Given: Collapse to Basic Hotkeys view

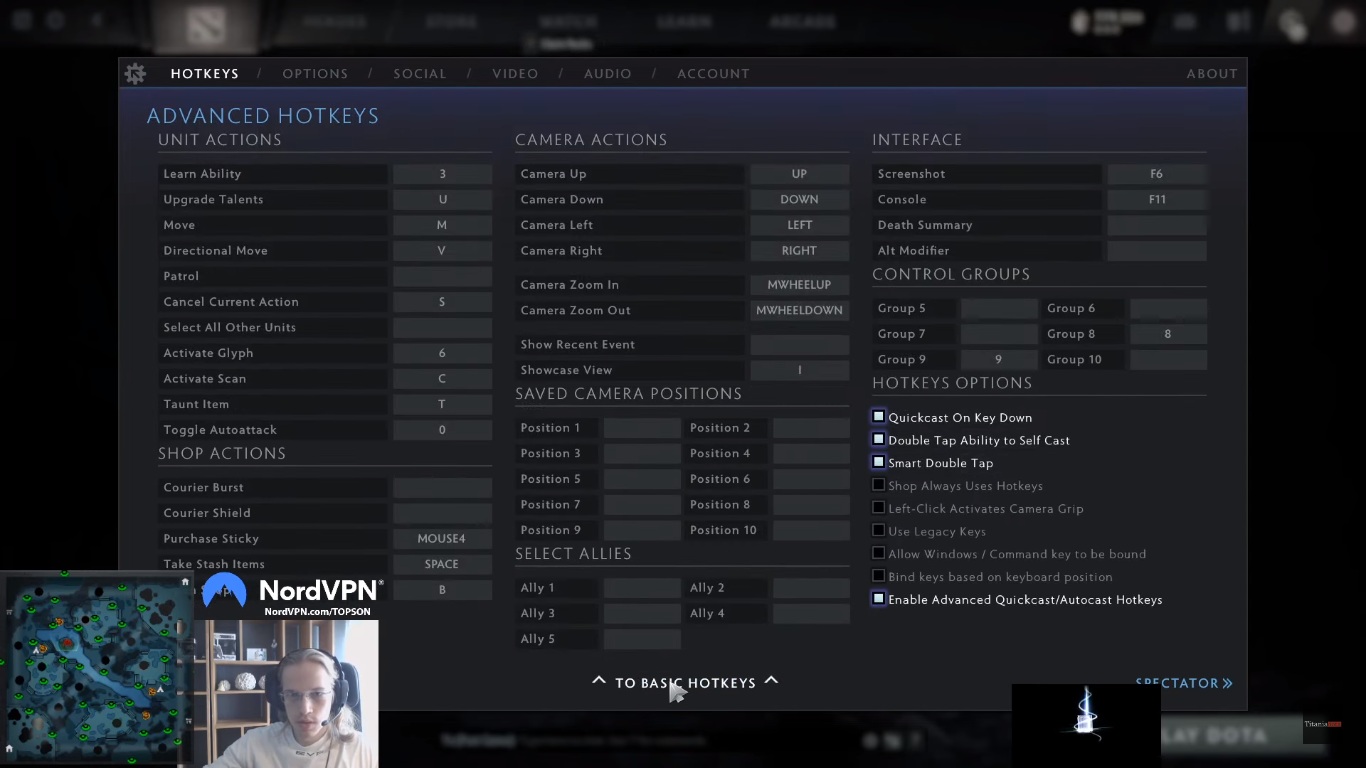Looking at the screenshot, I should pos(685,683).
